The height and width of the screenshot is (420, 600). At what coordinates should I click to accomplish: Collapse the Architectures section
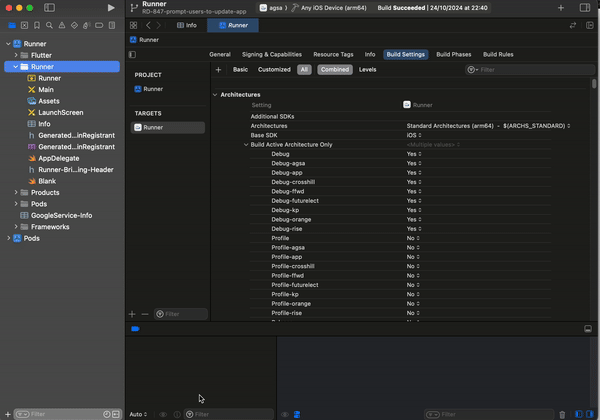215,94
